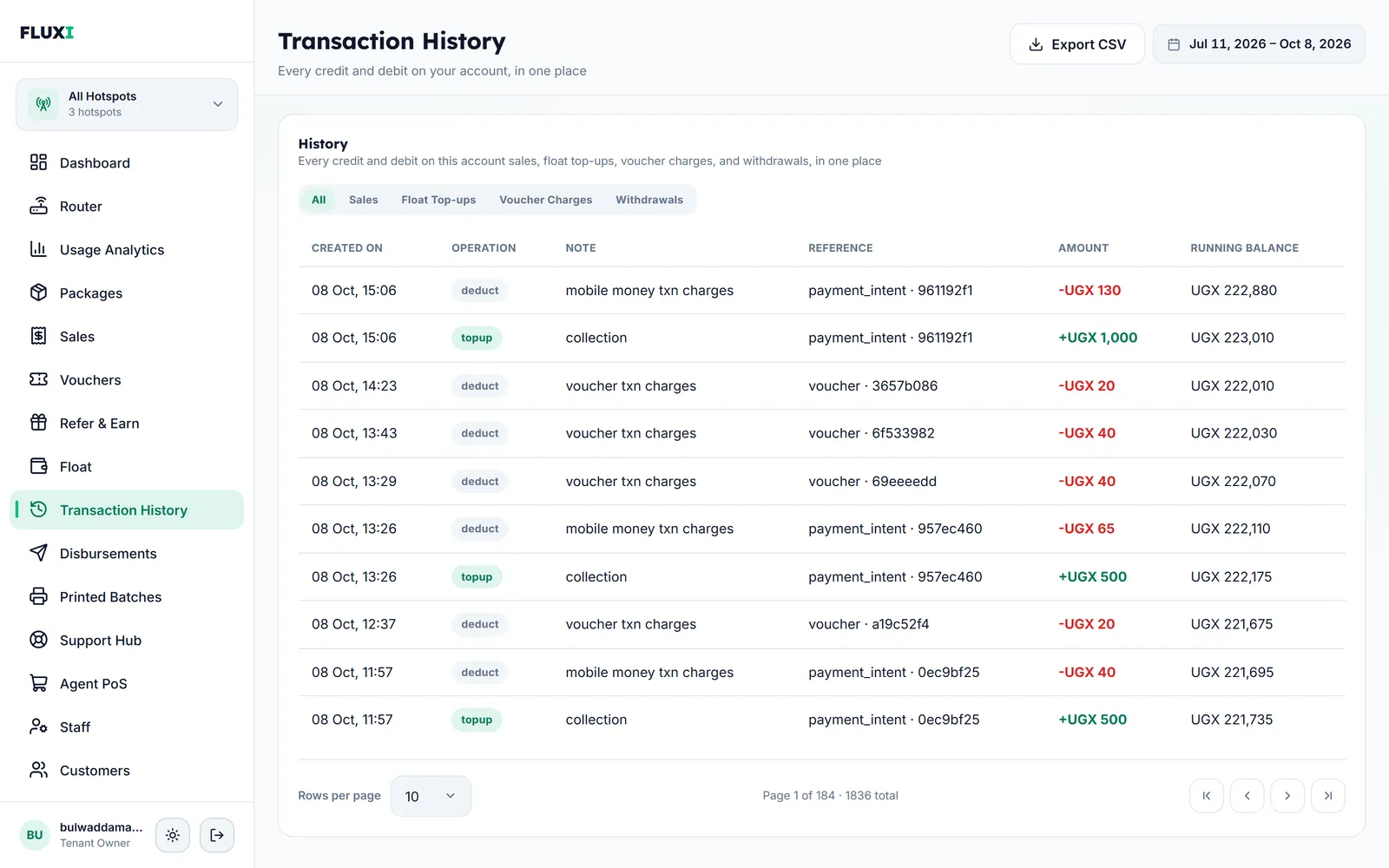Open Dashboard from the sidebar
Image resolution: width=1389 pixels, height=868 pixels.
pos(127,163)
